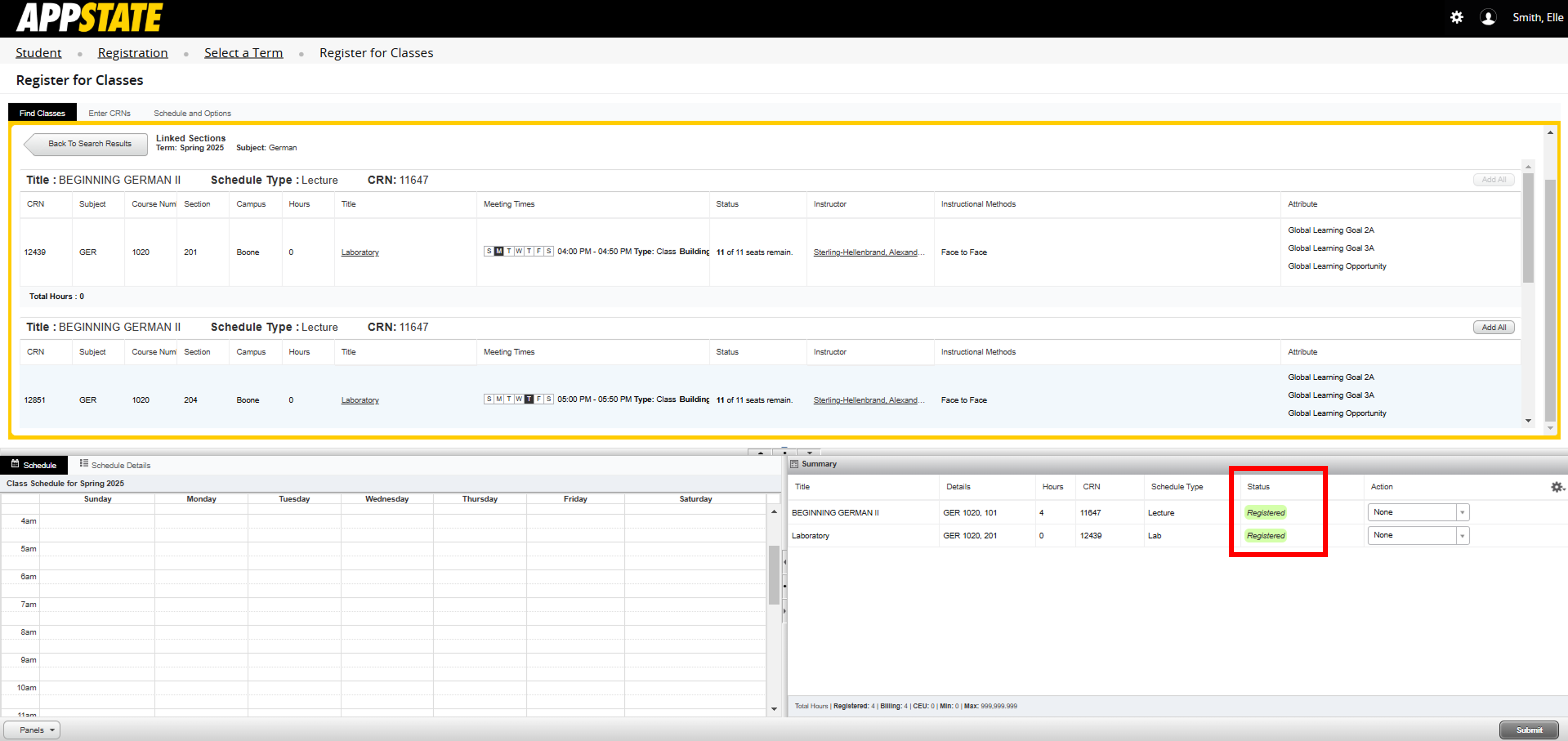This screenshot has width=1568, height=741.
Task: Click linked sections scroll down arrow
Action: click(1528, 421)
